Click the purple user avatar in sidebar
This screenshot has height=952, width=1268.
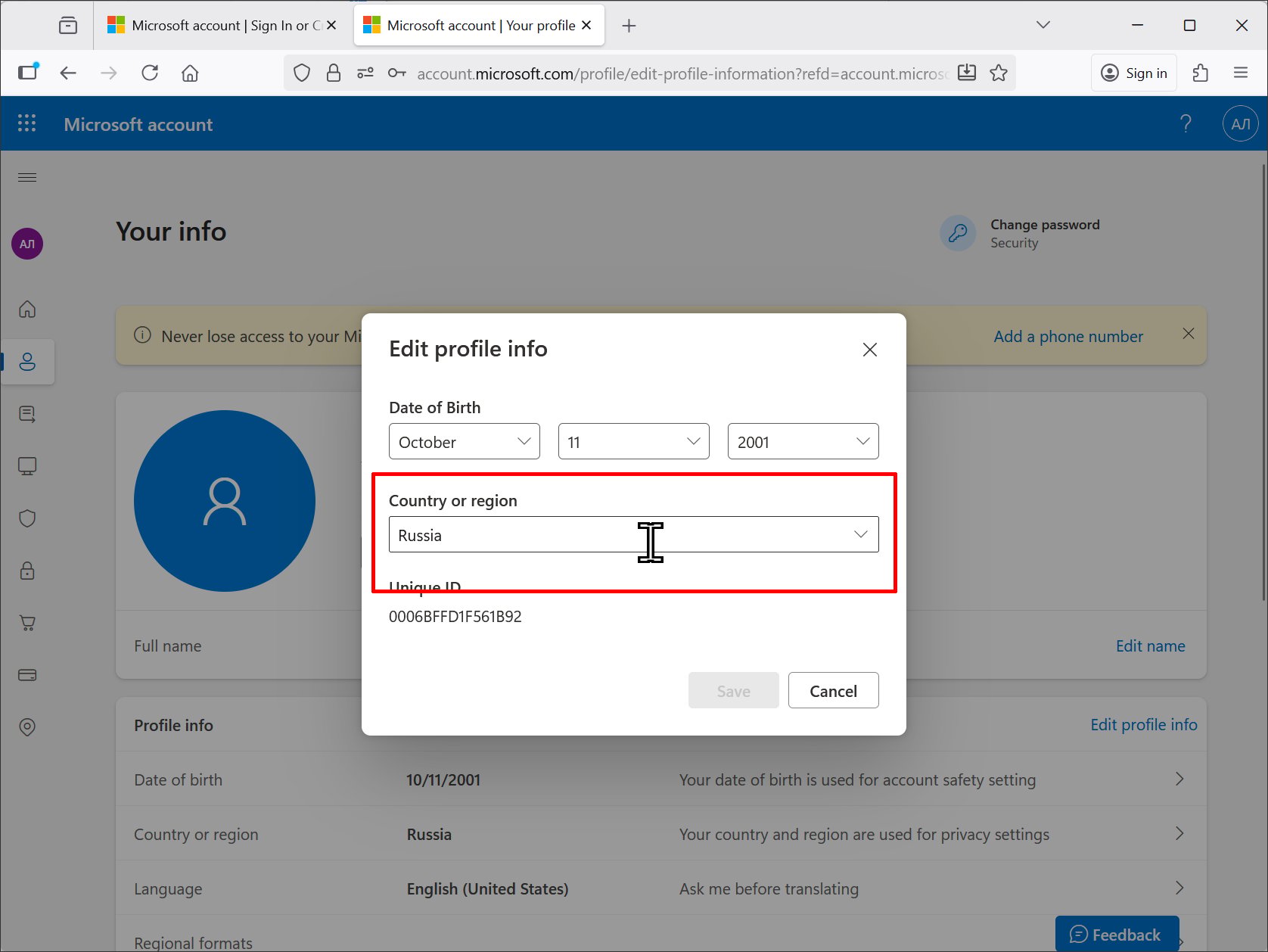27,244
